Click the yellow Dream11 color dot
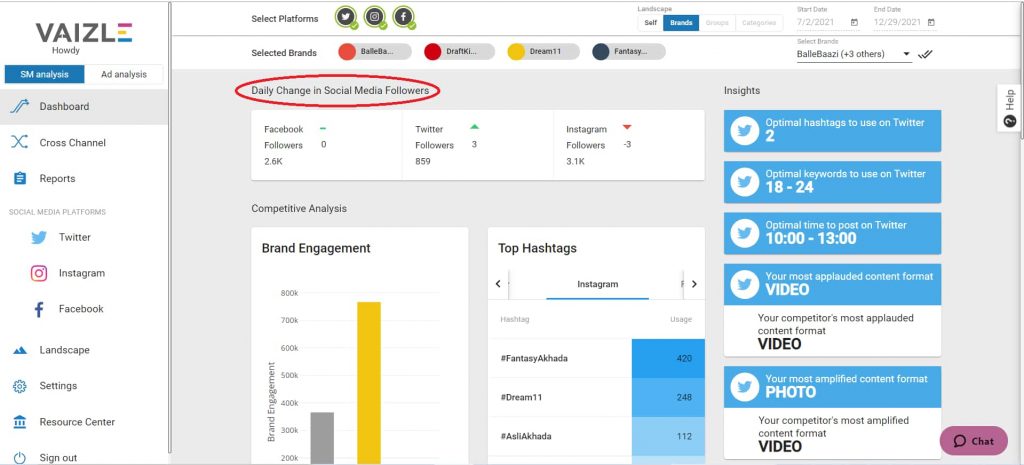 pos(517,52)
